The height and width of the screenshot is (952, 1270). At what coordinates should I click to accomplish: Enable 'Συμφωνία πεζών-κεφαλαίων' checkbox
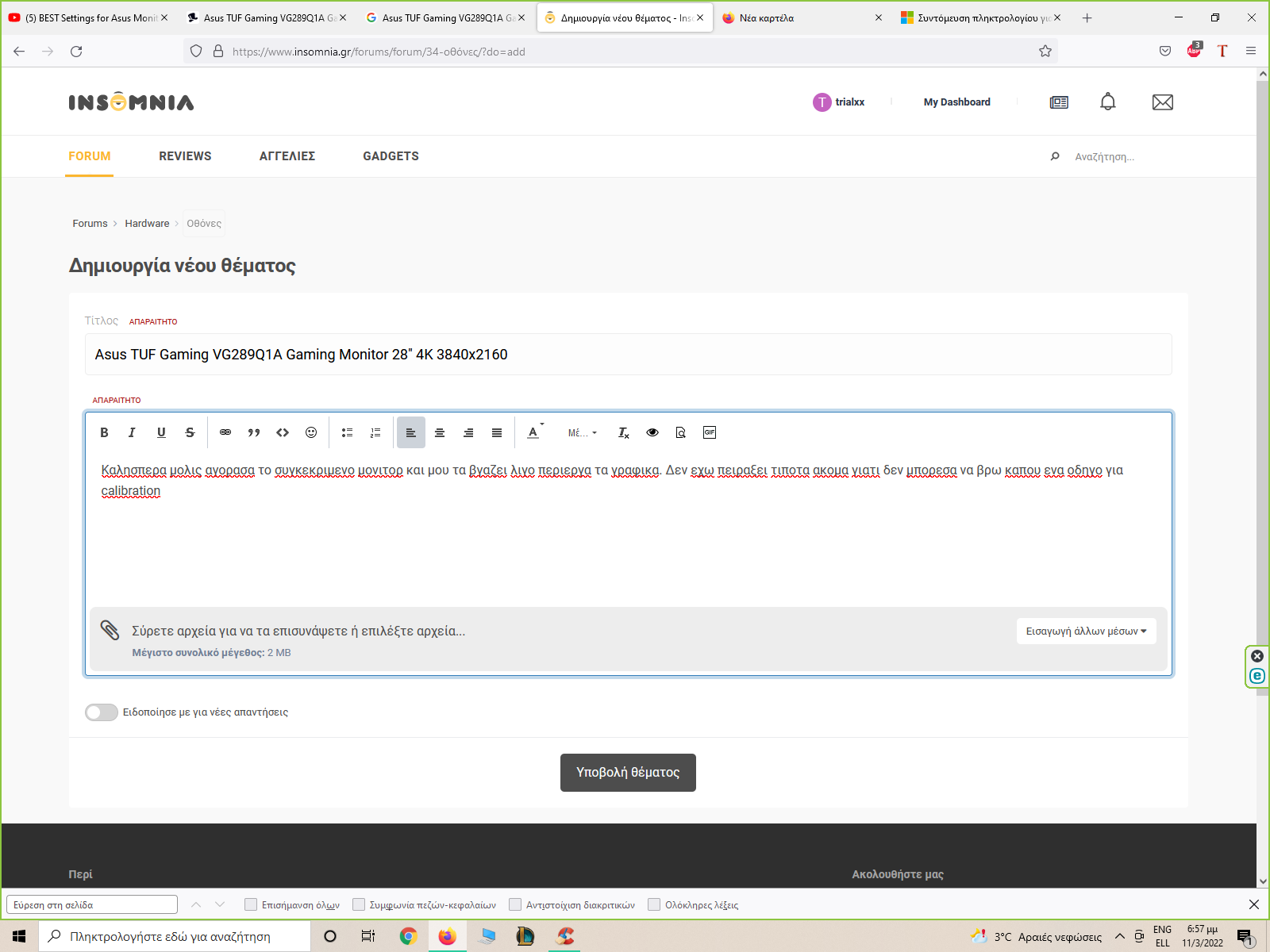tap(359, 904)
